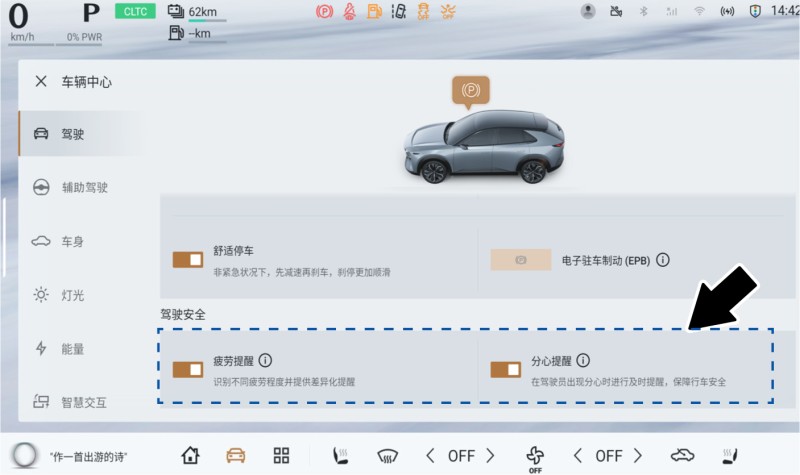
Task: Tap the seatbelt warning icon
Action: coord(349,11)
